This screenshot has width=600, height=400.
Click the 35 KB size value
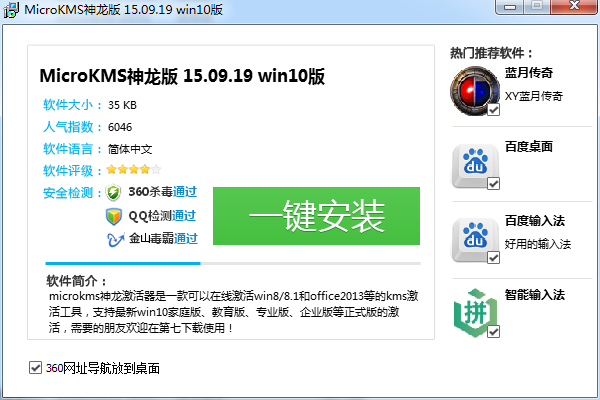coord(122,105)
